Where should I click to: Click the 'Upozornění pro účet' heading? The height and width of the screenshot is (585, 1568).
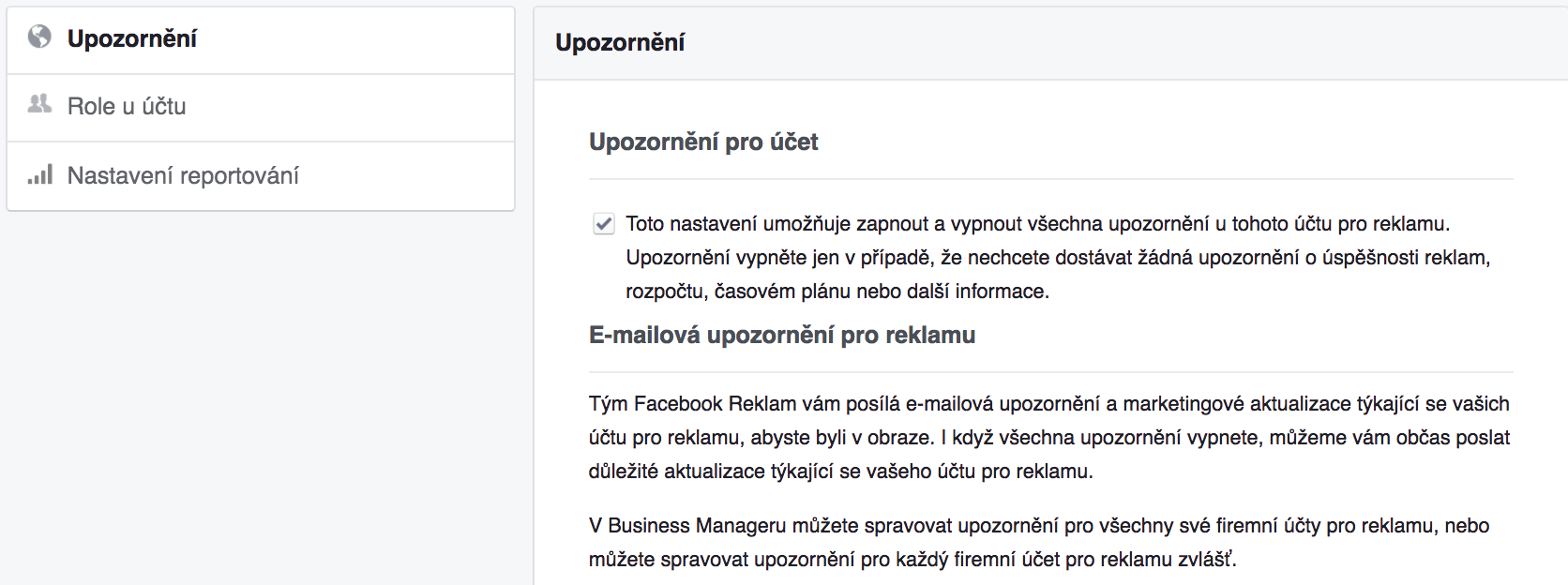(703, 142)
